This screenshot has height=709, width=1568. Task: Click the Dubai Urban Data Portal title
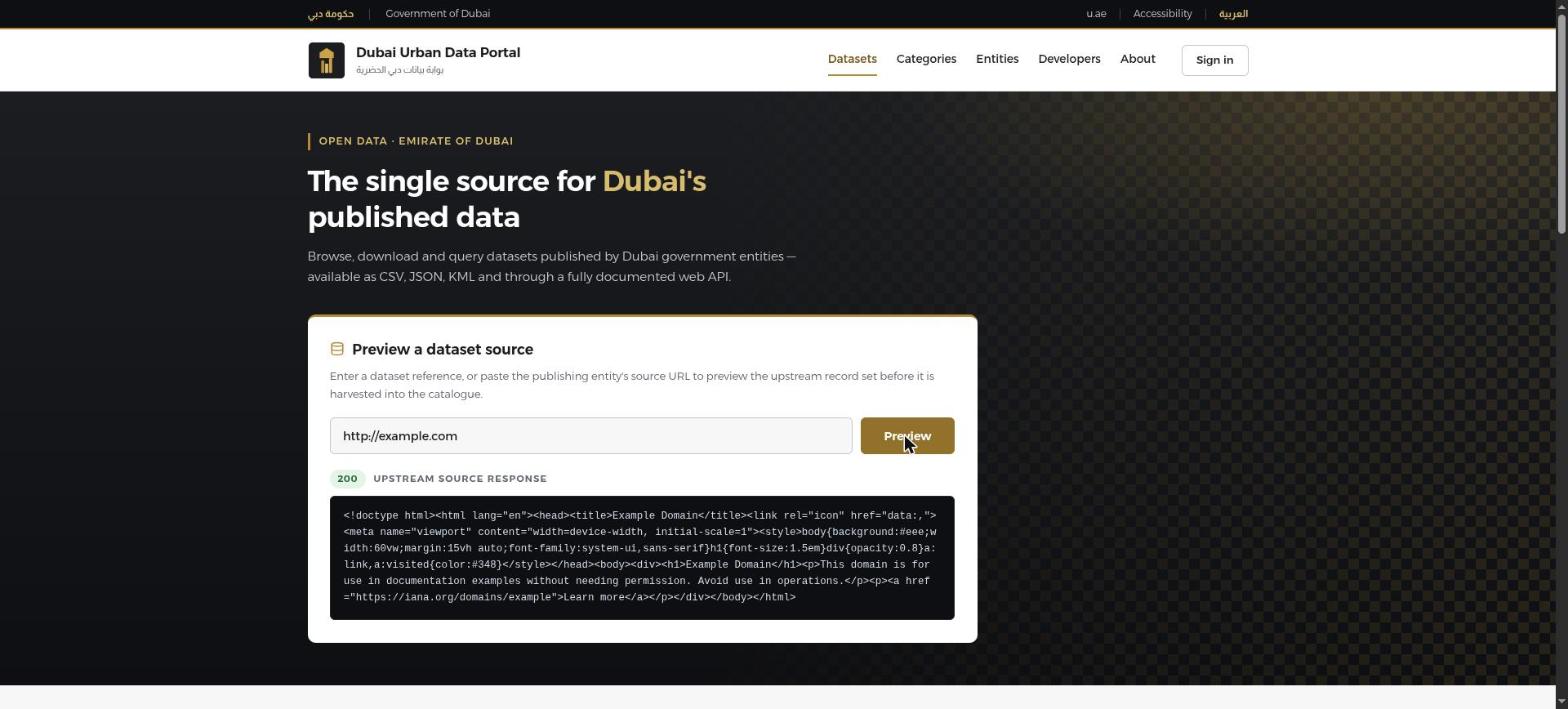pos(438,52)
